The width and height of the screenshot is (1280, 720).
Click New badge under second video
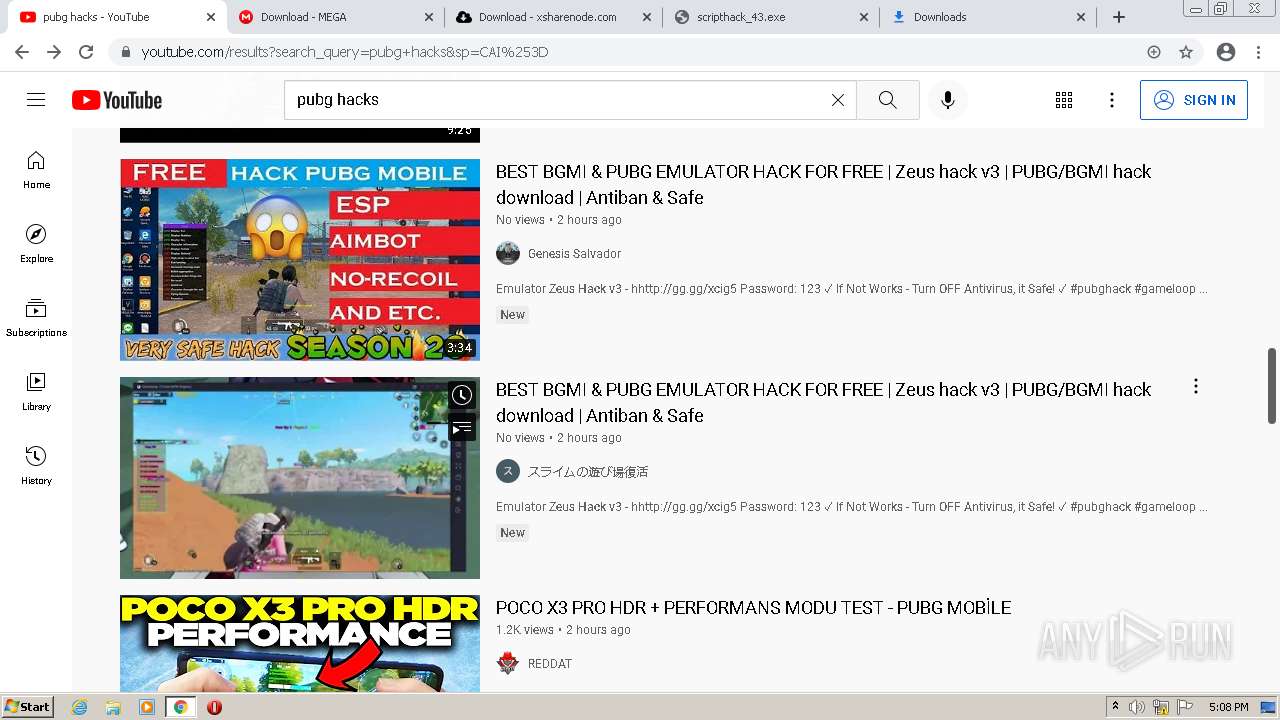tap(512, 533)
